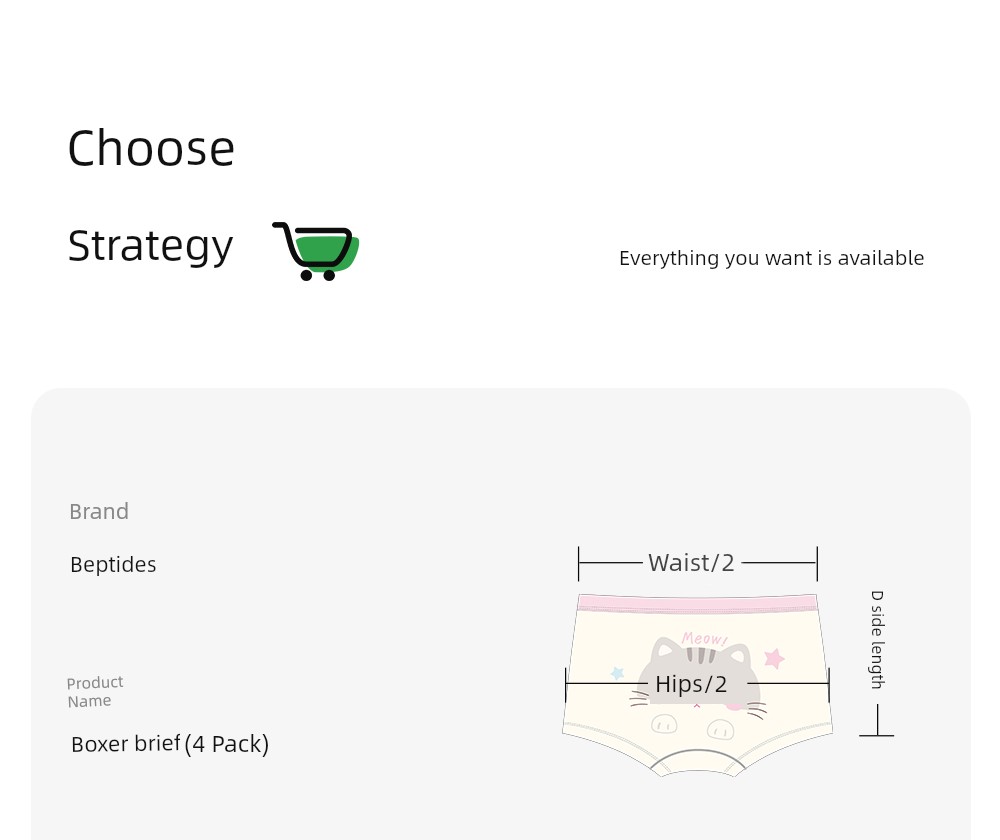The width and height of the screenshot is (1000, 840).
Task: Select the Strategy heading text
Action: tap(151, 247)
